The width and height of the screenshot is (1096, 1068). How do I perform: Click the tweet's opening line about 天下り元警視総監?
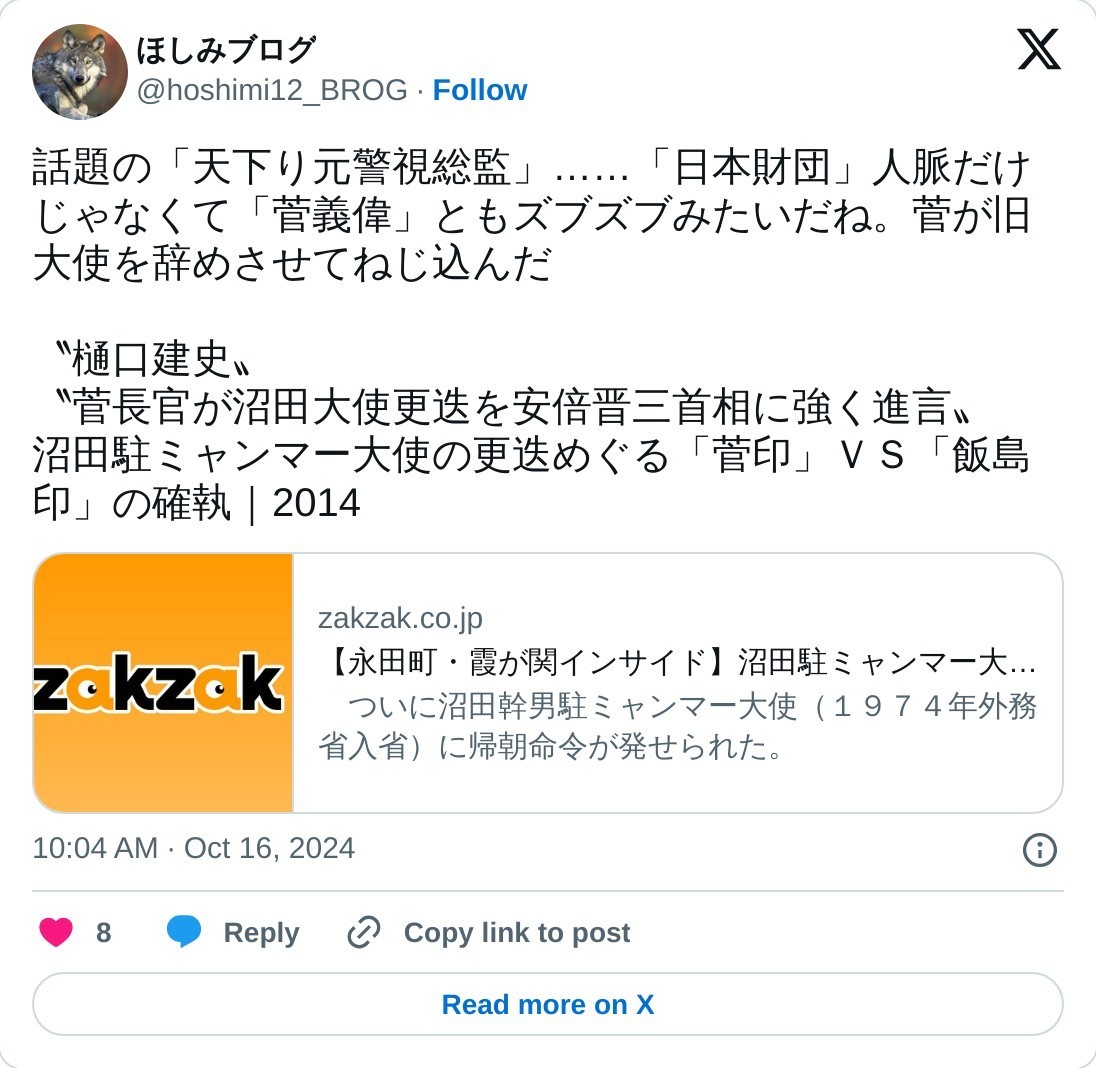[531, 168]
